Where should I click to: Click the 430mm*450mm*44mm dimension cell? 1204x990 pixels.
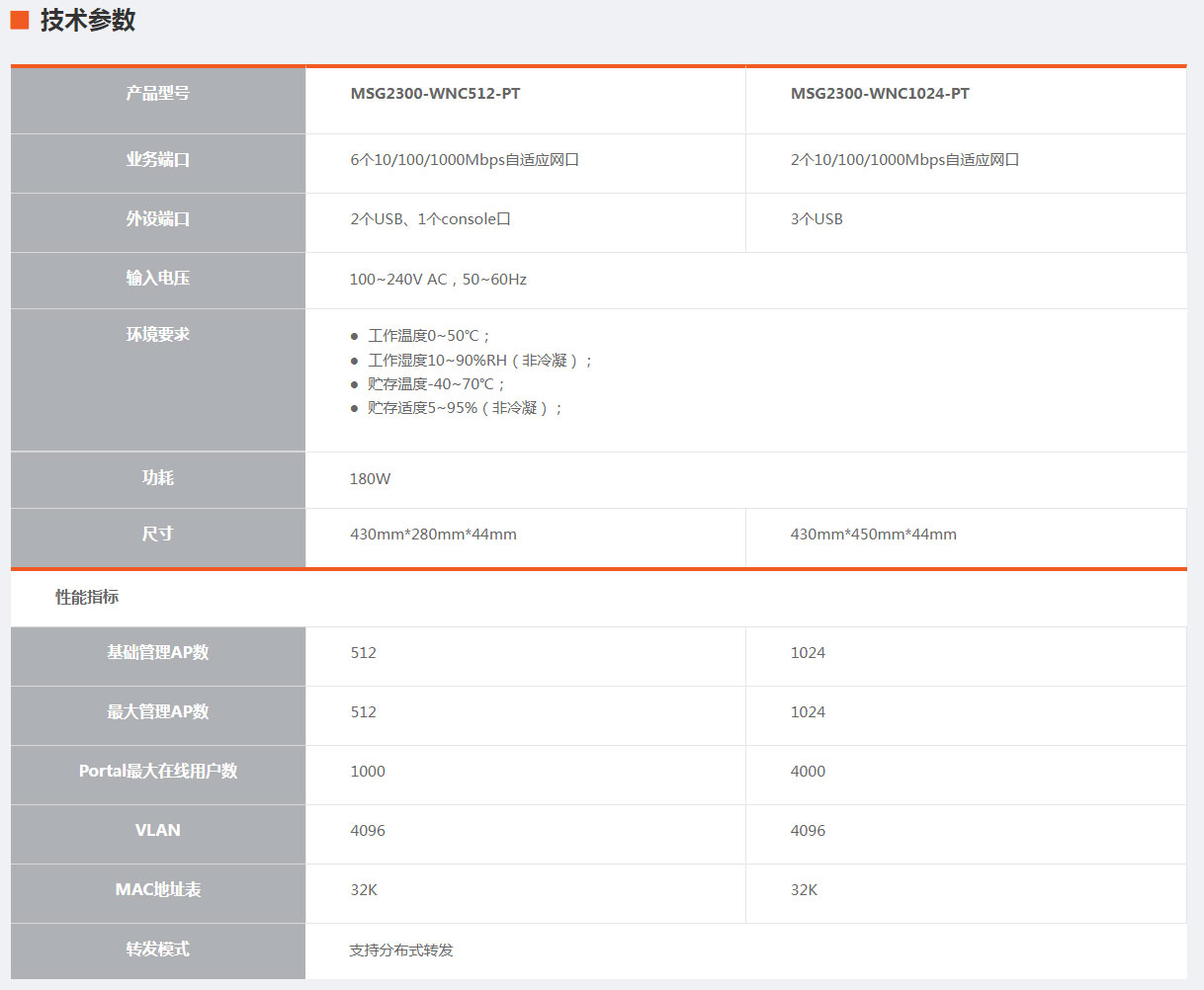pos(873,535)
